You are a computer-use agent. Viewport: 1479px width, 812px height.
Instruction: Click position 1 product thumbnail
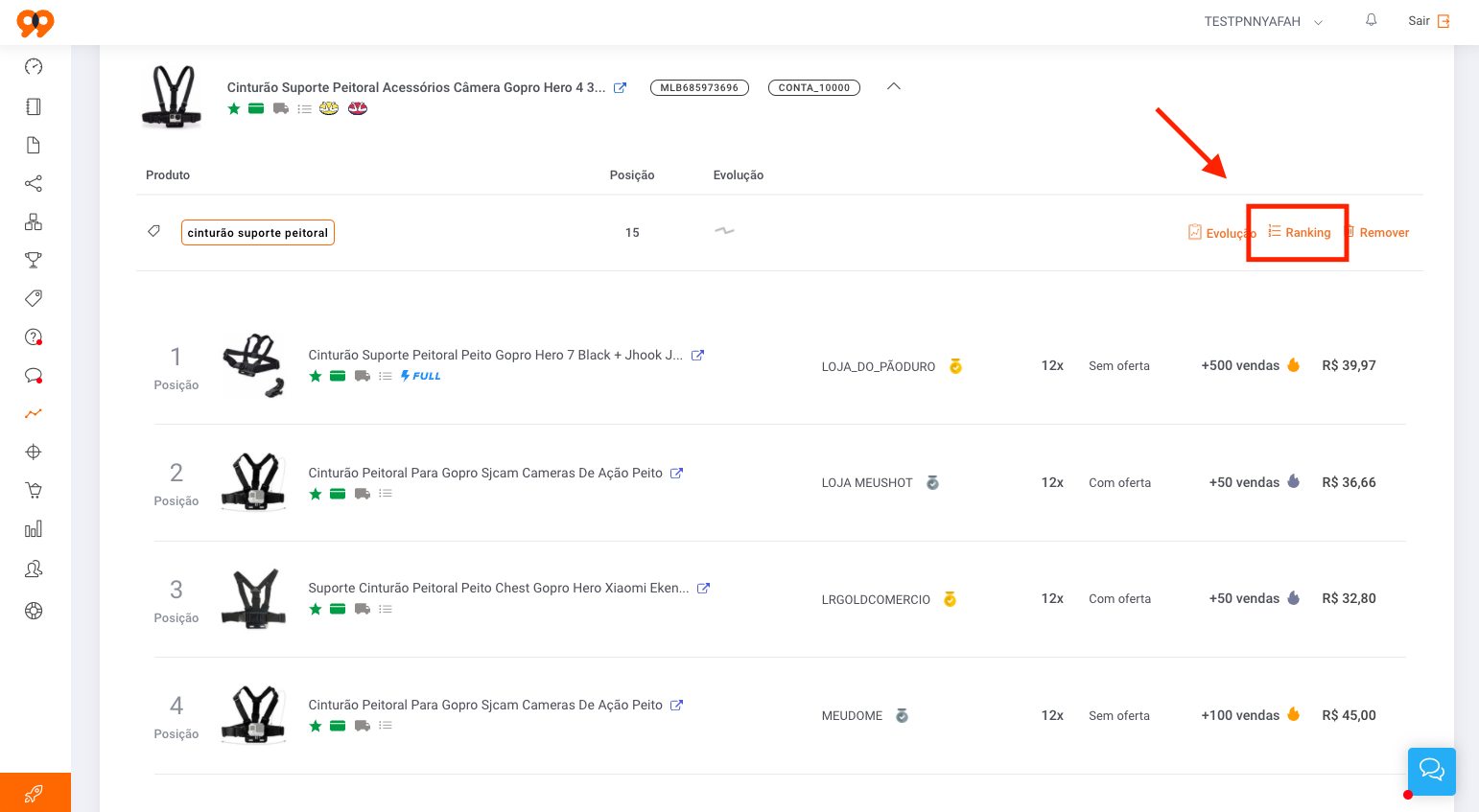[254, 365]
